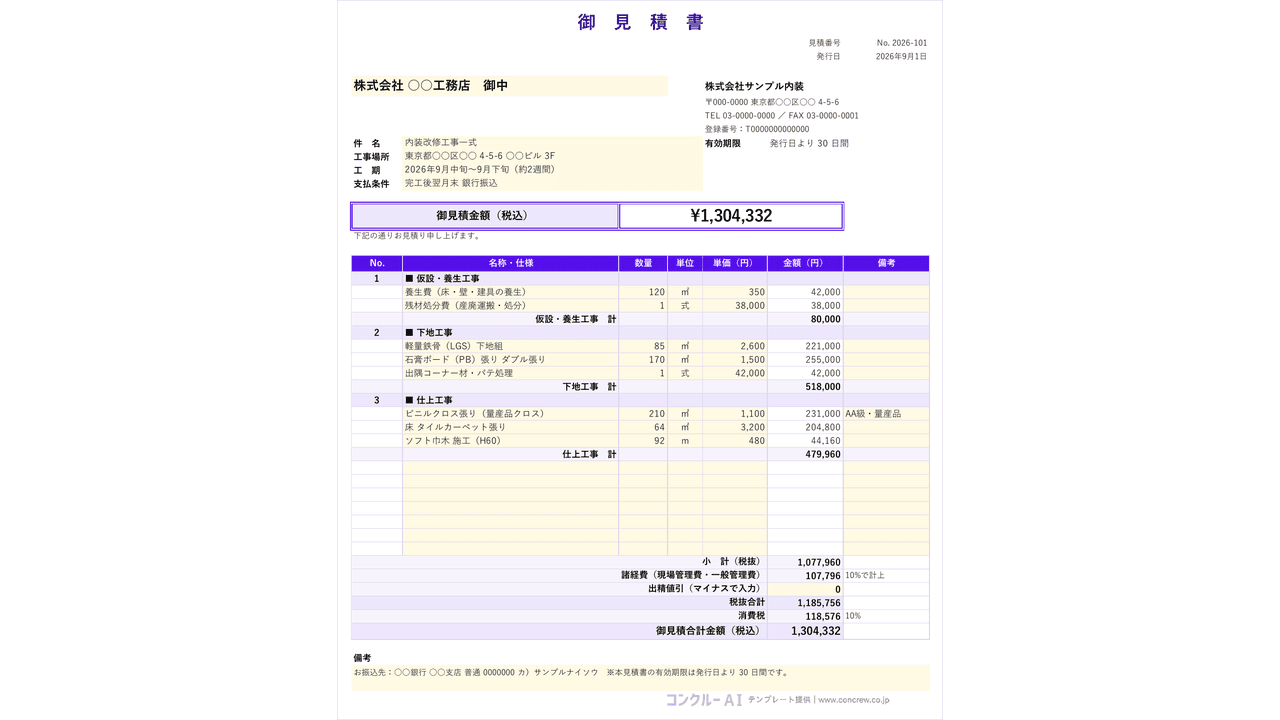Click the payment terms 完工後翌月末 銀行振込
Viewport: 1280px width, 720px height.
click(x=553, y=184)
